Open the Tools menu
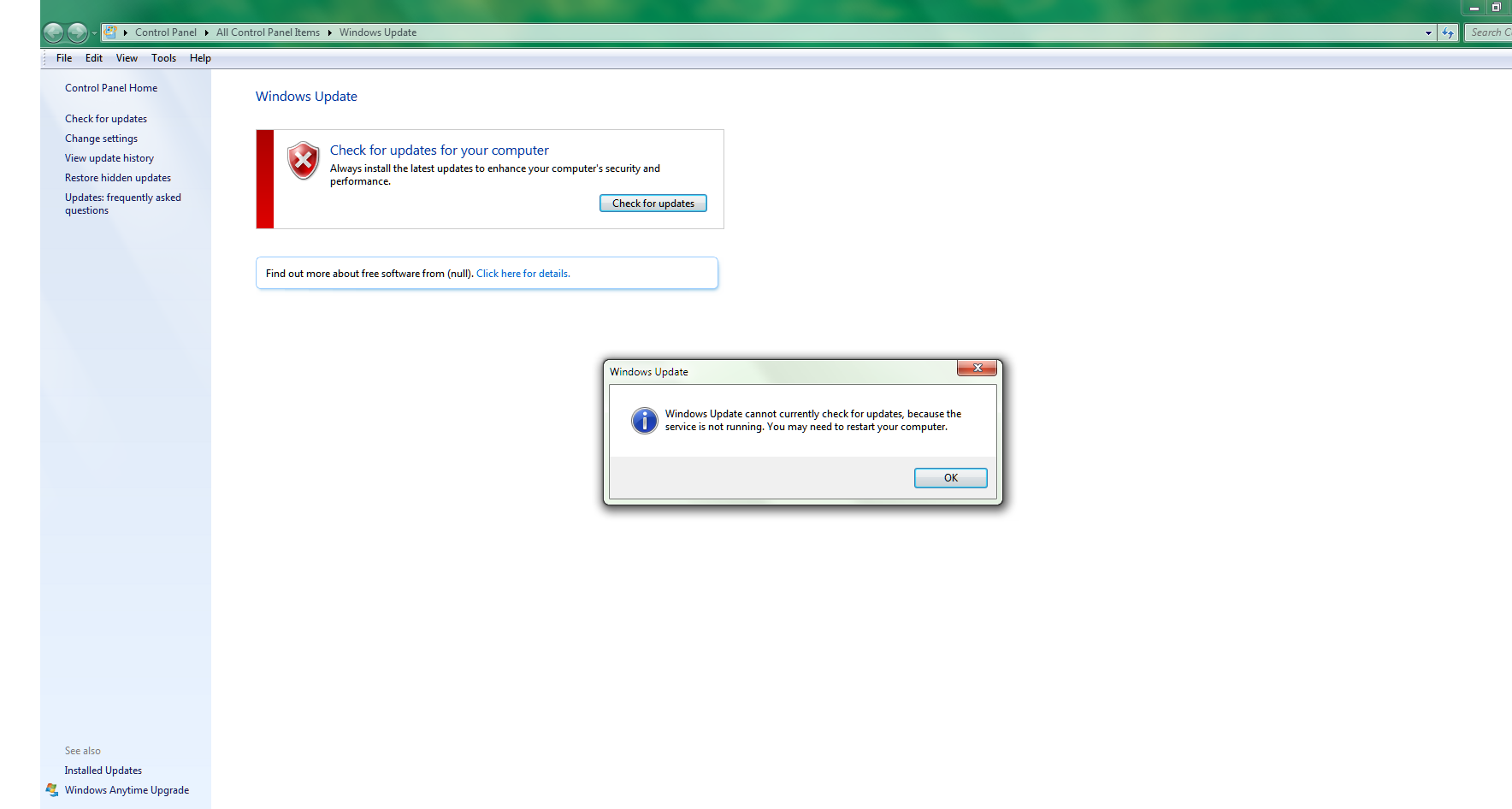This screenshot has height=809, width=1512. (163, 58)
